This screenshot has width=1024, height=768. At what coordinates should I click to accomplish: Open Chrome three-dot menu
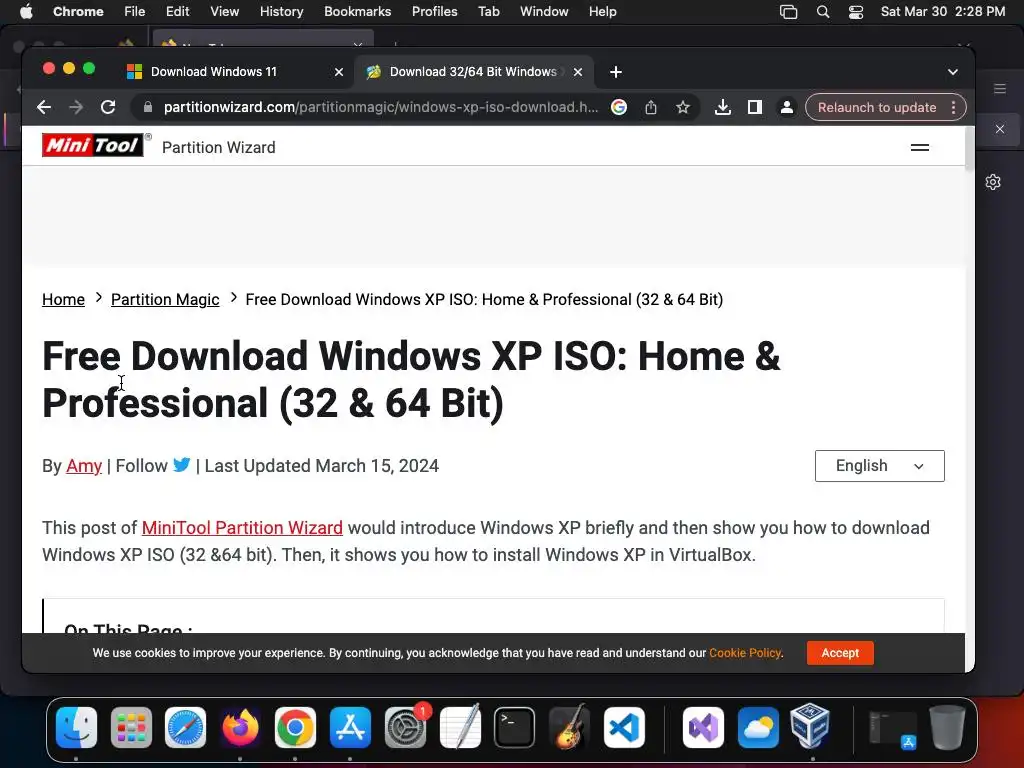click(x=954, y=107)
